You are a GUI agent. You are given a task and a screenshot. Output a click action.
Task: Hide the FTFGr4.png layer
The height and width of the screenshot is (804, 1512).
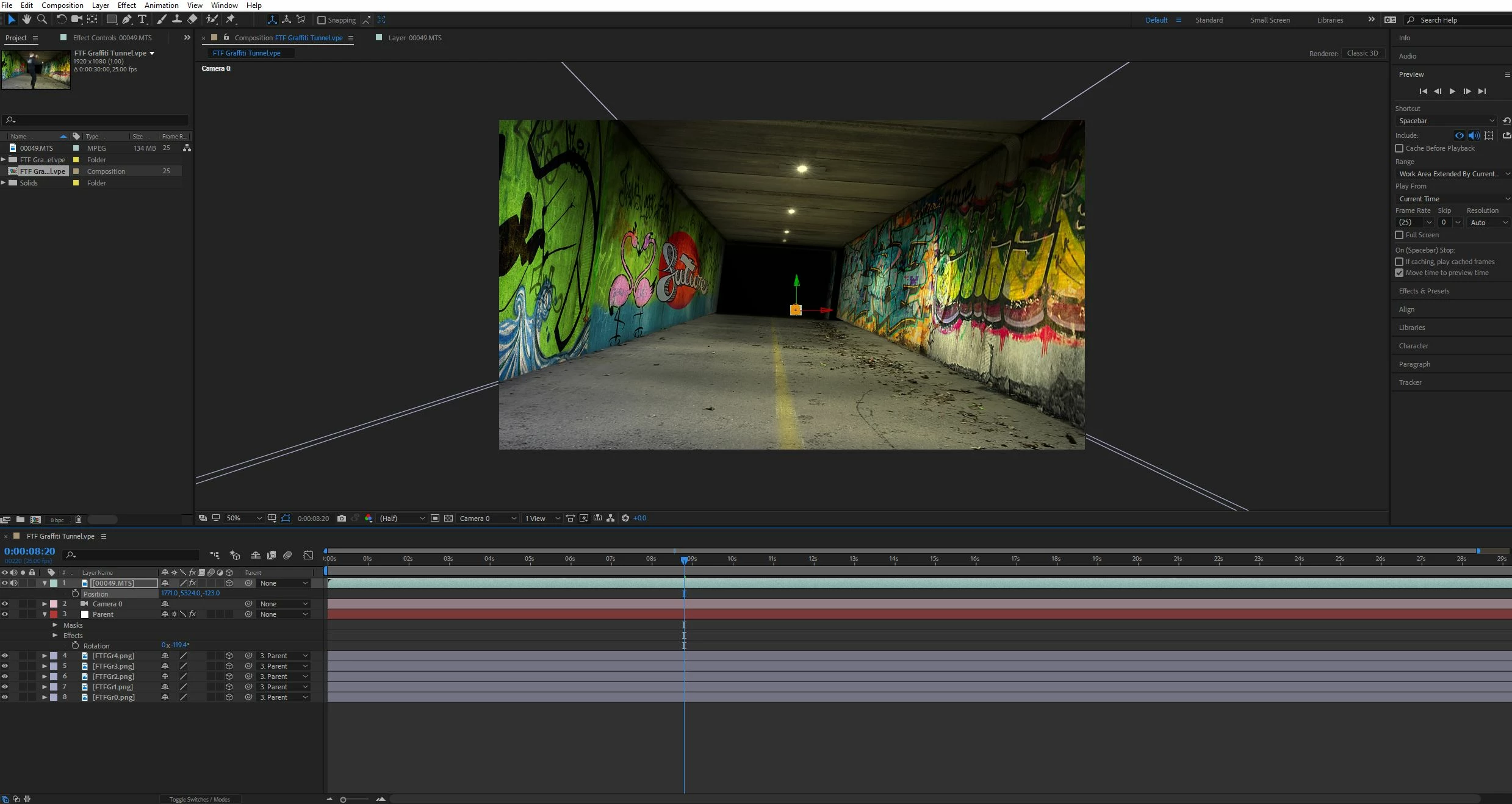click(x=5, y=656)
